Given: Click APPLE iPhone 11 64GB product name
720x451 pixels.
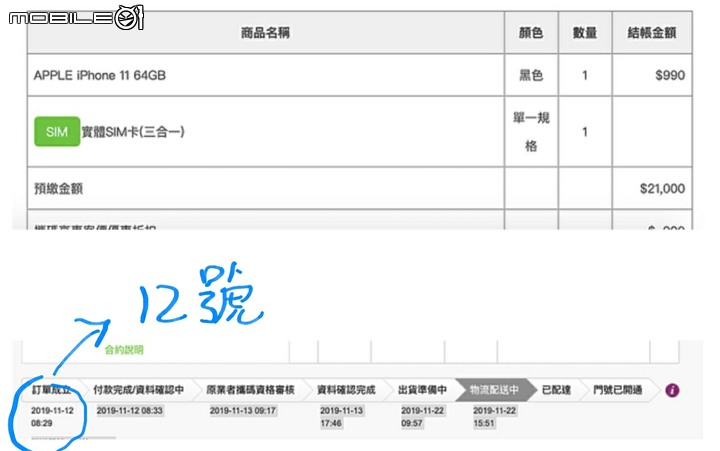Looking at the screenshot, I should (x=100, y=75).
